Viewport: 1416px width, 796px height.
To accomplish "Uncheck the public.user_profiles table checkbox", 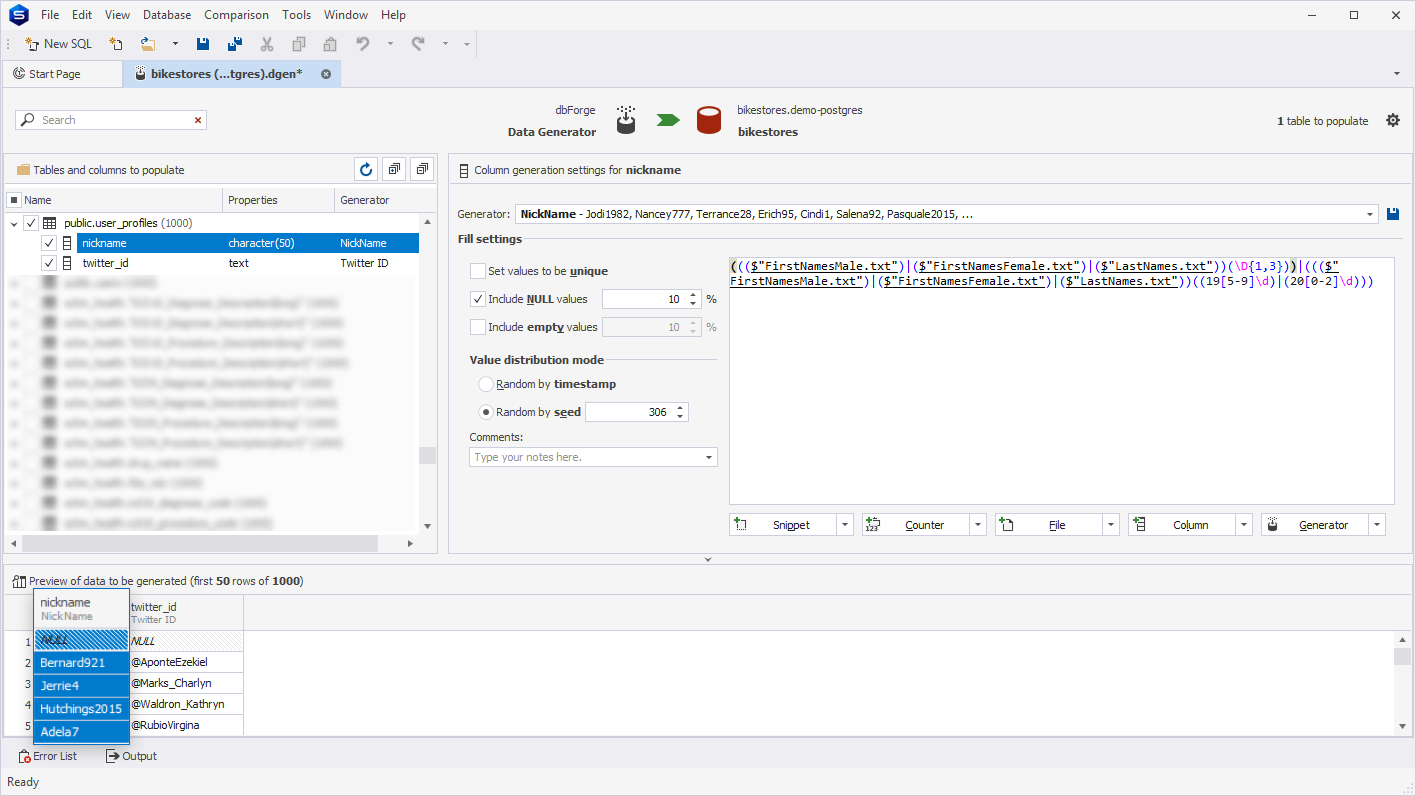I will point(31,223).
